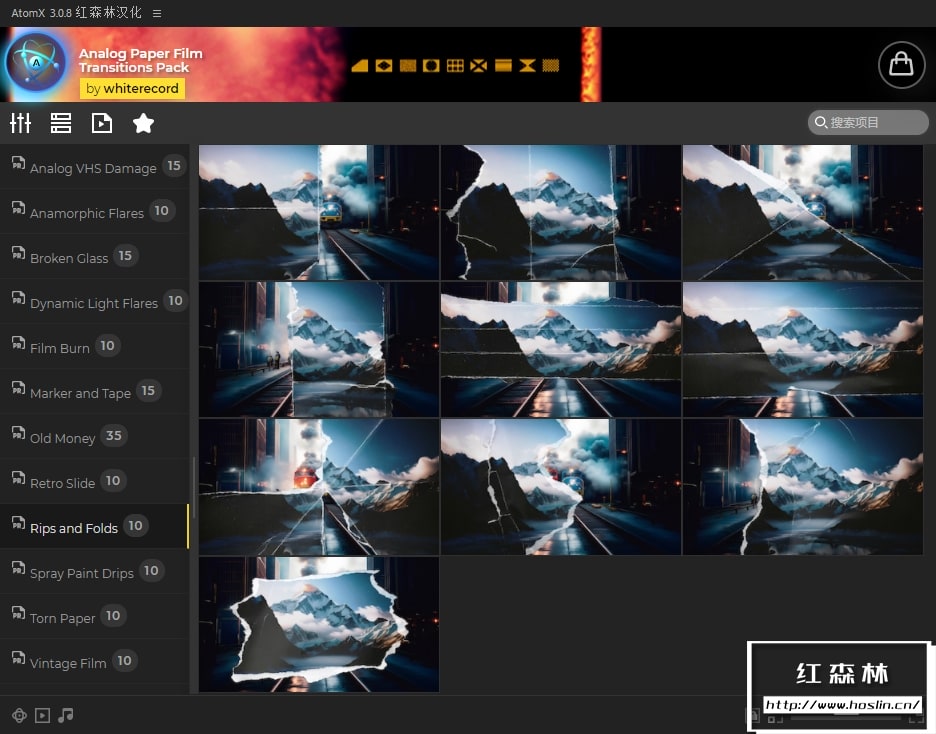Choose the Torn Paper category

94,617
